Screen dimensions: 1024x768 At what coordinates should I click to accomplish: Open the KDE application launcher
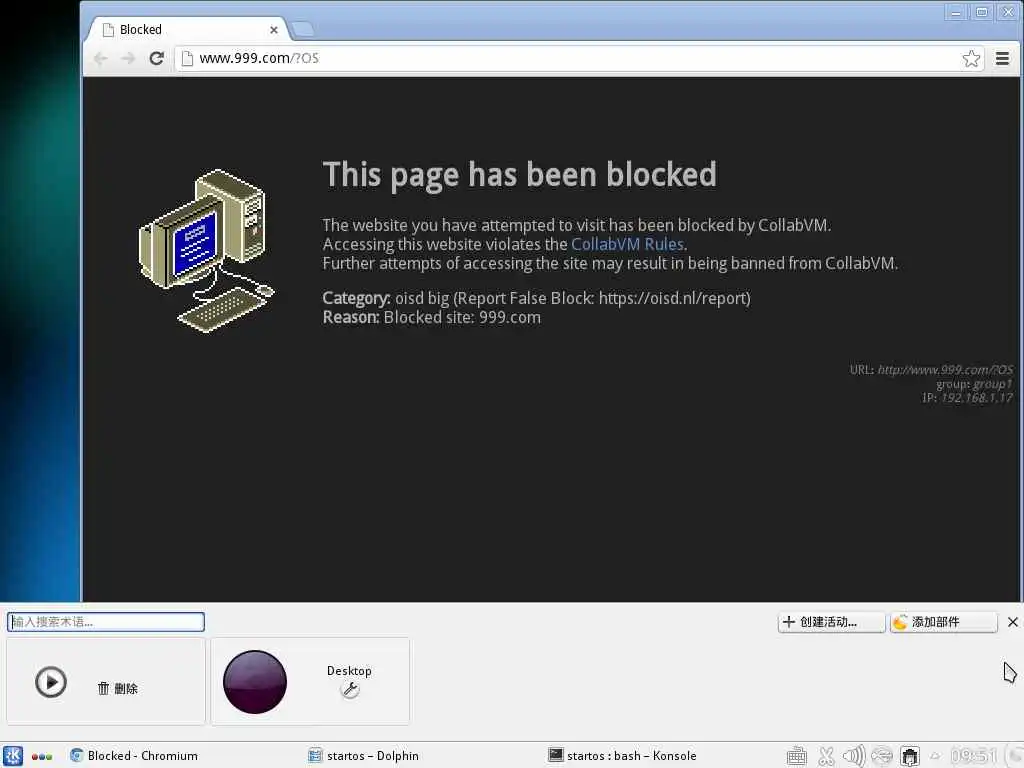[x=12, y=756]
